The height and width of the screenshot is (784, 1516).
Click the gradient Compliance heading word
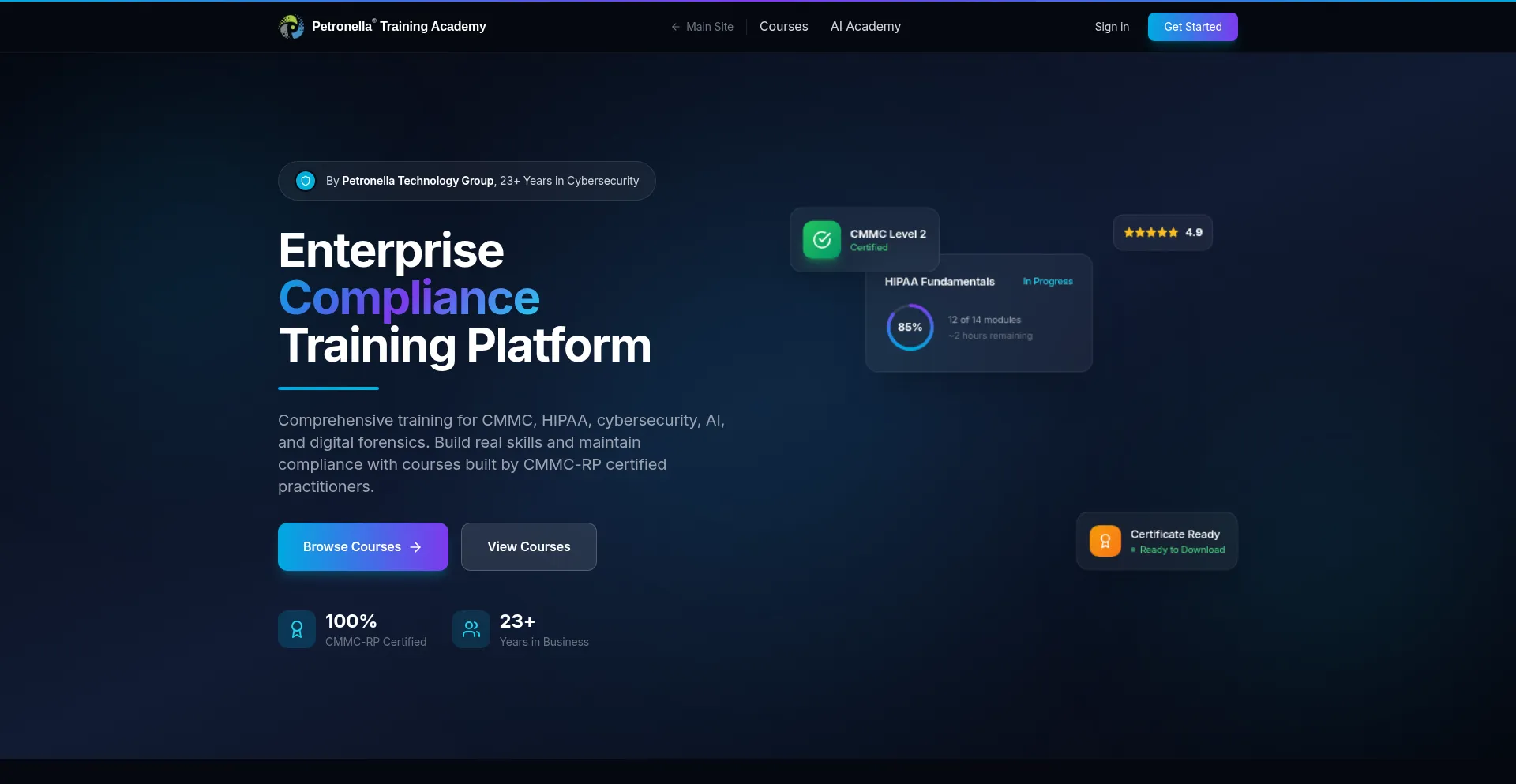pyautogui.click(x=409, y=298)
